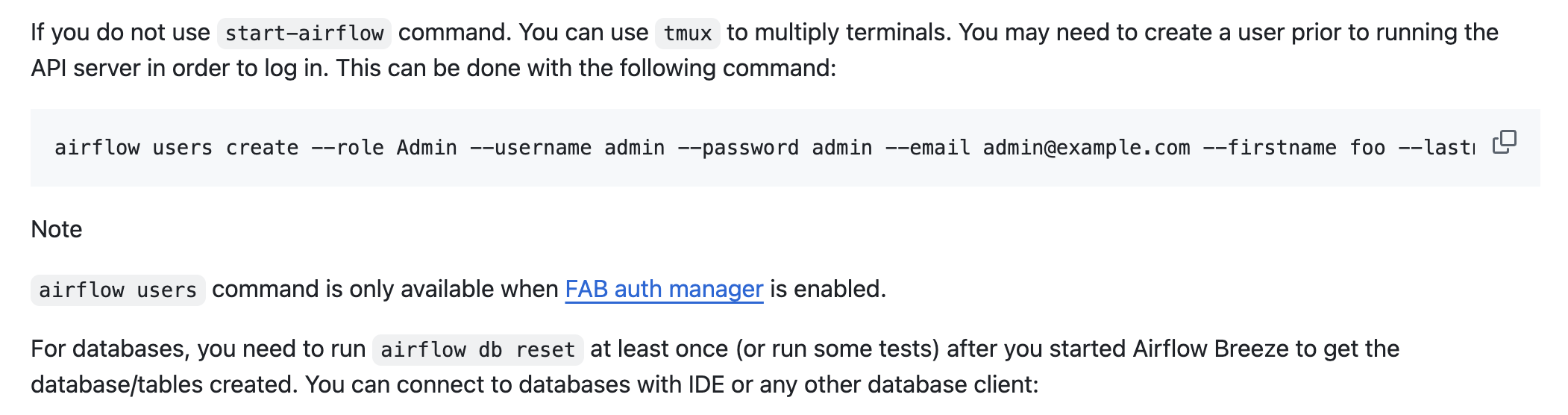Open the FAB auth manager link
Image resolution: width=1568 pixels, height=415 pixels.
pyautogui.click(x=664, y=289)
